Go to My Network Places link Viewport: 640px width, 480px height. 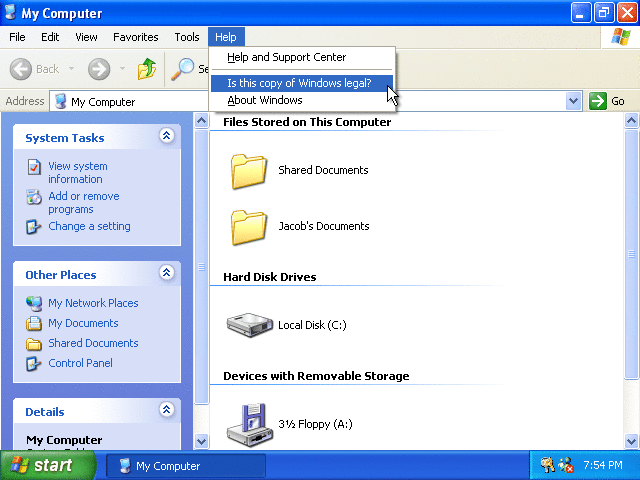[x=93, y=303]
